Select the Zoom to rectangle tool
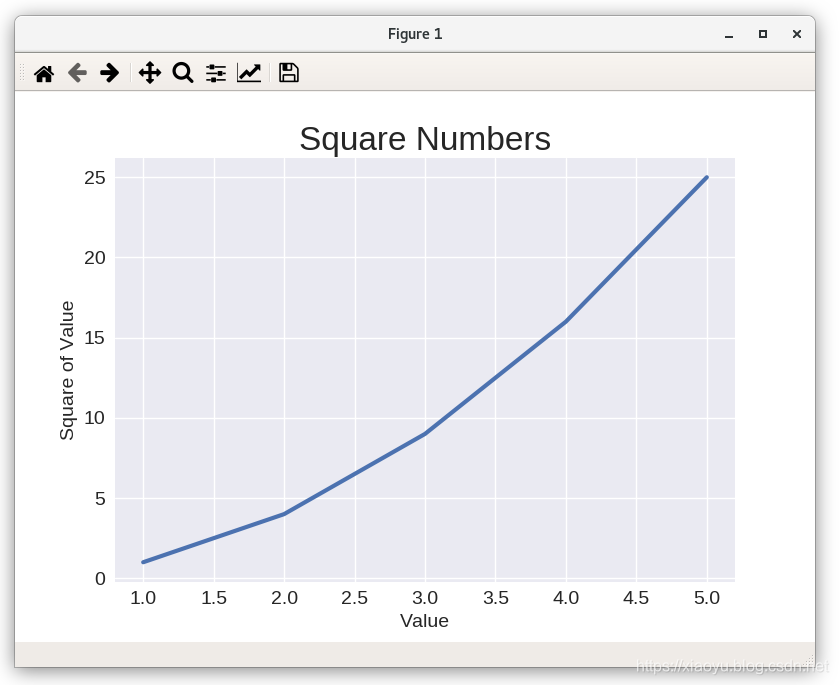The image size is (839, 685). 183,73
